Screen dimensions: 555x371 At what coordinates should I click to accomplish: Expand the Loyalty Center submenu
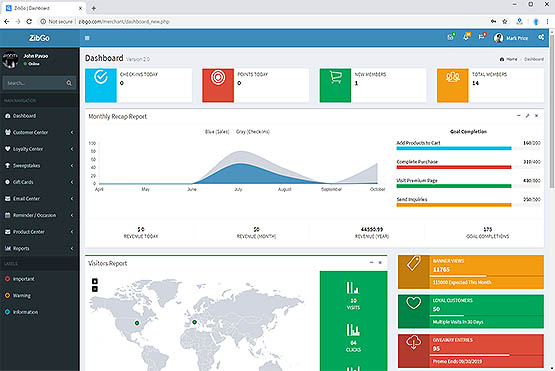click(x=39, y=149)
